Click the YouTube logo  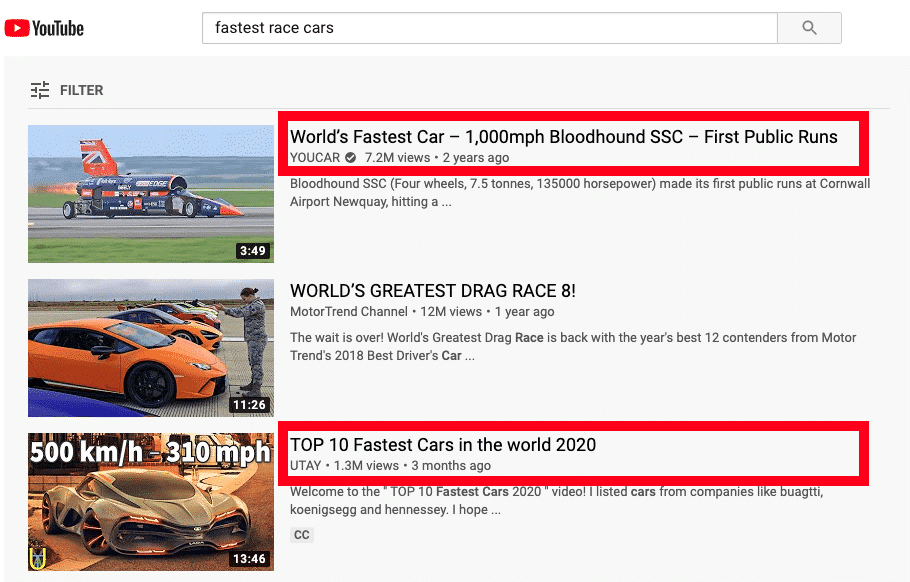point(44,28)
